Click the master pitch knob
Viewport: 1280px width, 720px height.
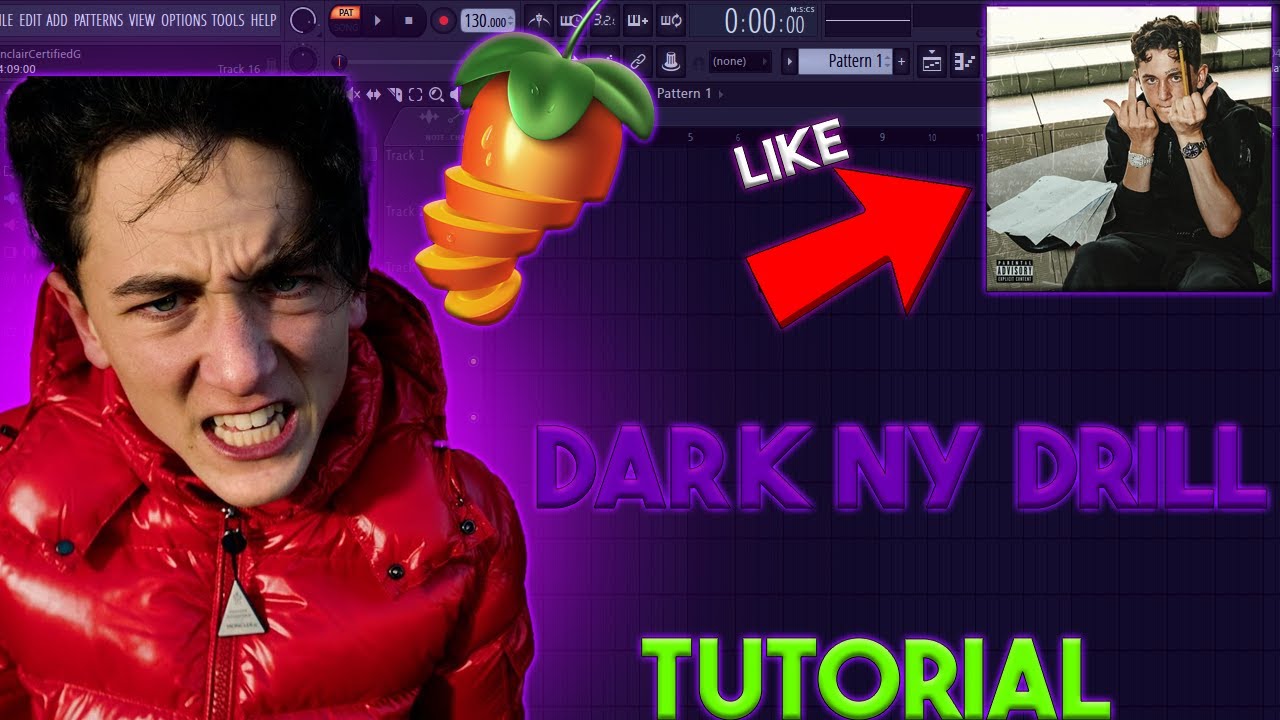(x=302, y=61)
